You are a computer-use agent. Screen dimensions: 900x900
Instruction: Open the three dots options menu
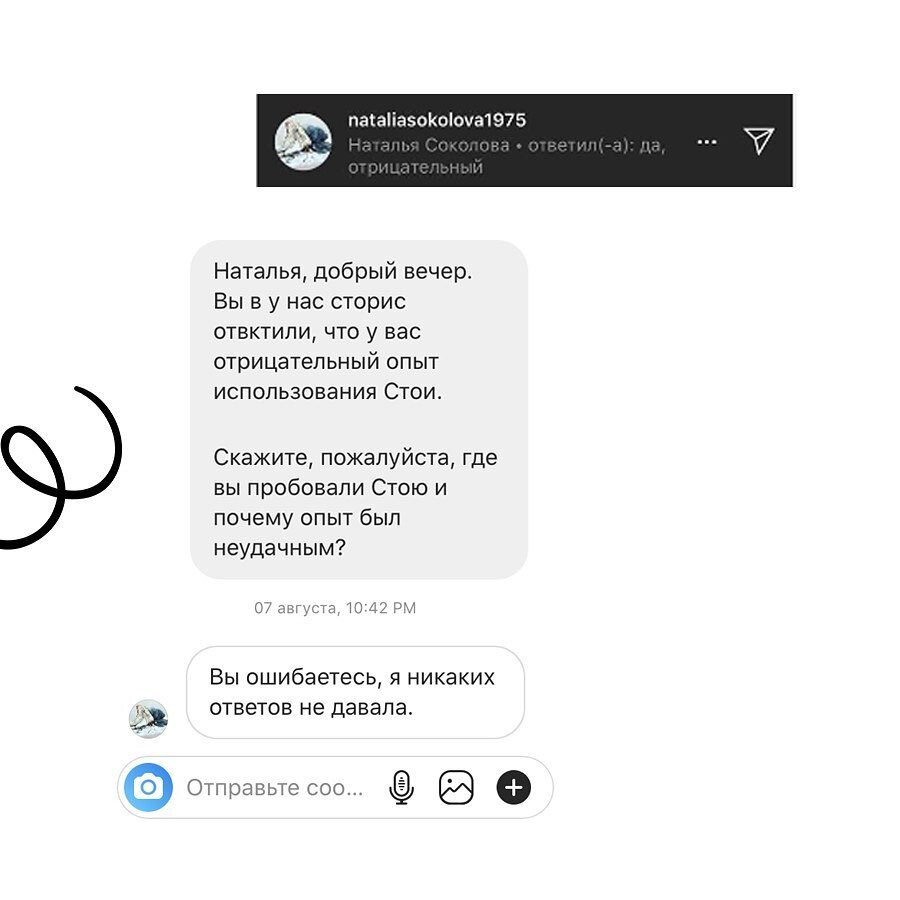pos(707,142)
